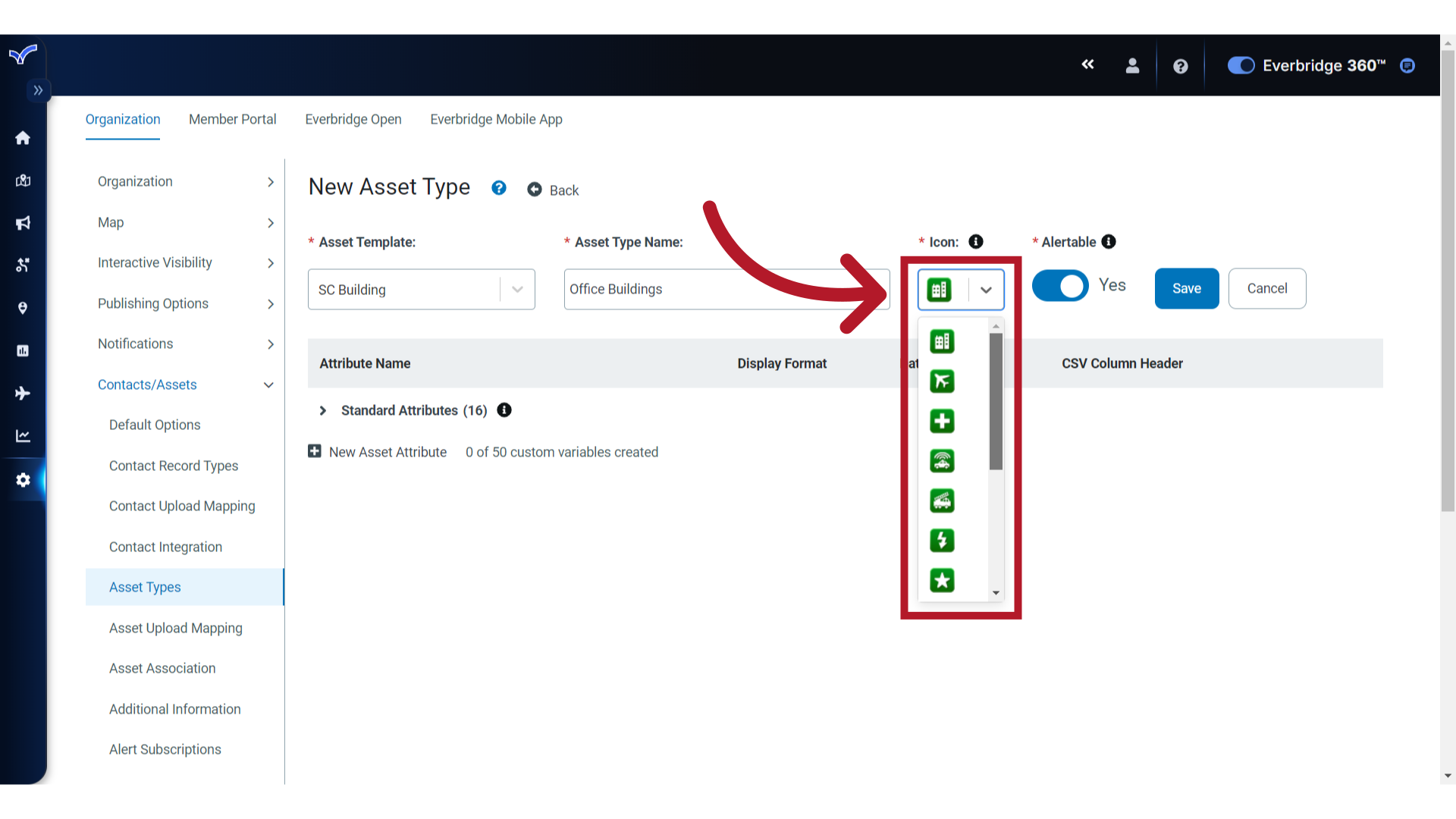
Task: Open the reports chart sidebar icon
Action: 23,436
